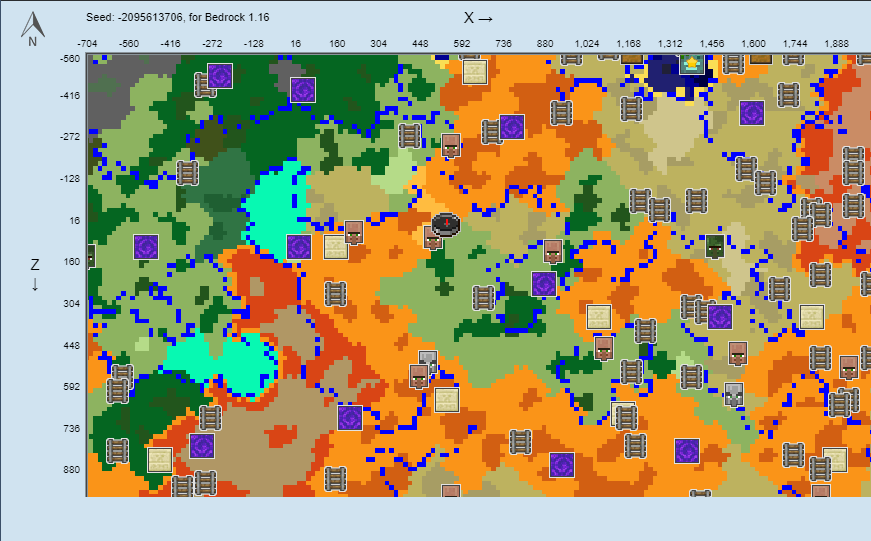Click the X axis arrow label
The width and height of the screenshot is (871, 541).
[x=478, y=18]
